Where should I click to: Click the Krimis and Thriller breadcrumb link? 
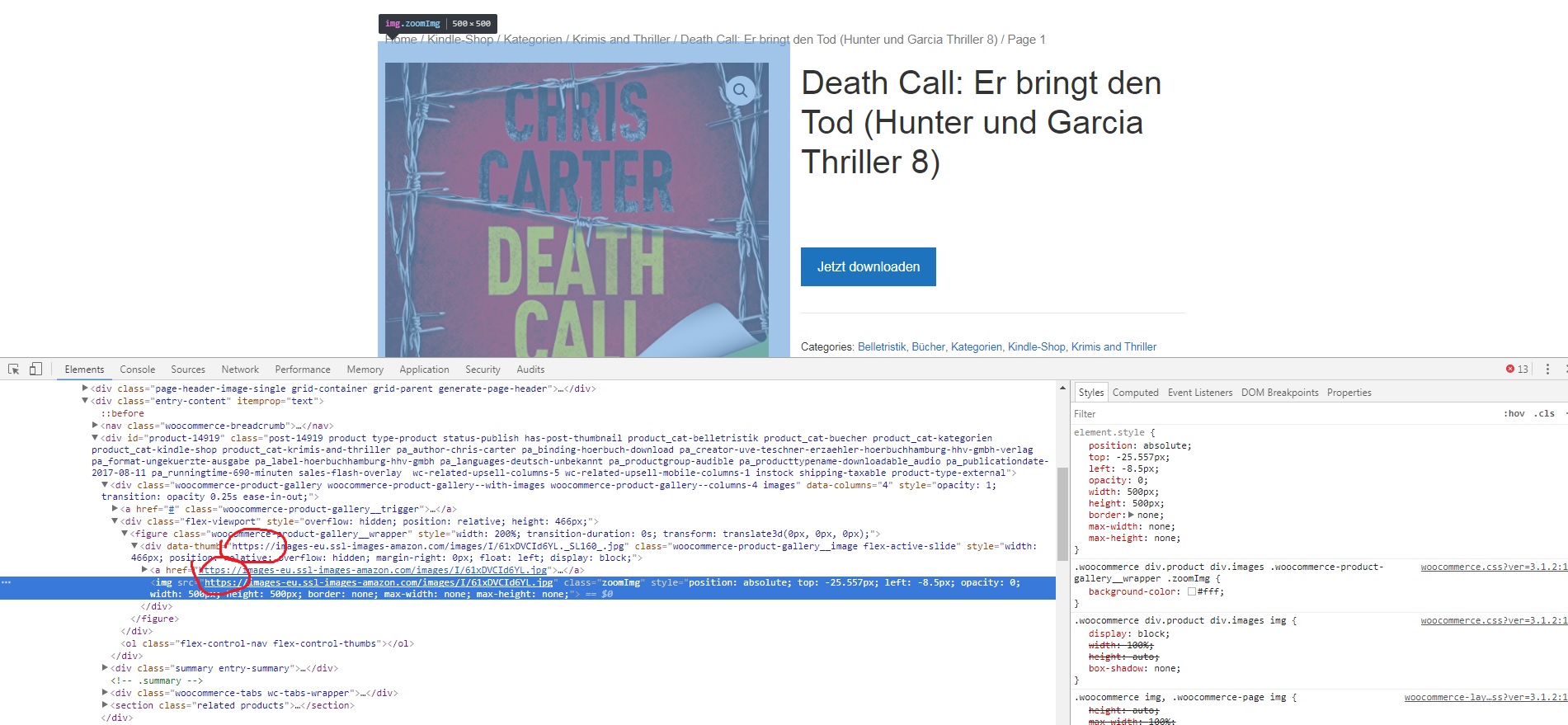click(x=621, y=40)
